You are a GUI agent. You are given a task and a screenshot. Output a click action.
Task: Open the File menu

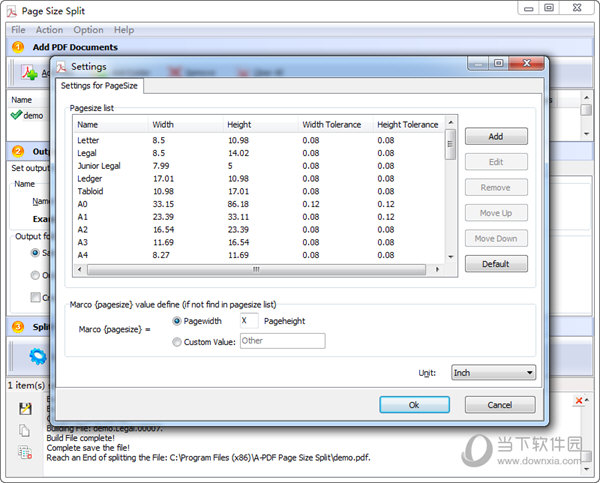(18, 30)
